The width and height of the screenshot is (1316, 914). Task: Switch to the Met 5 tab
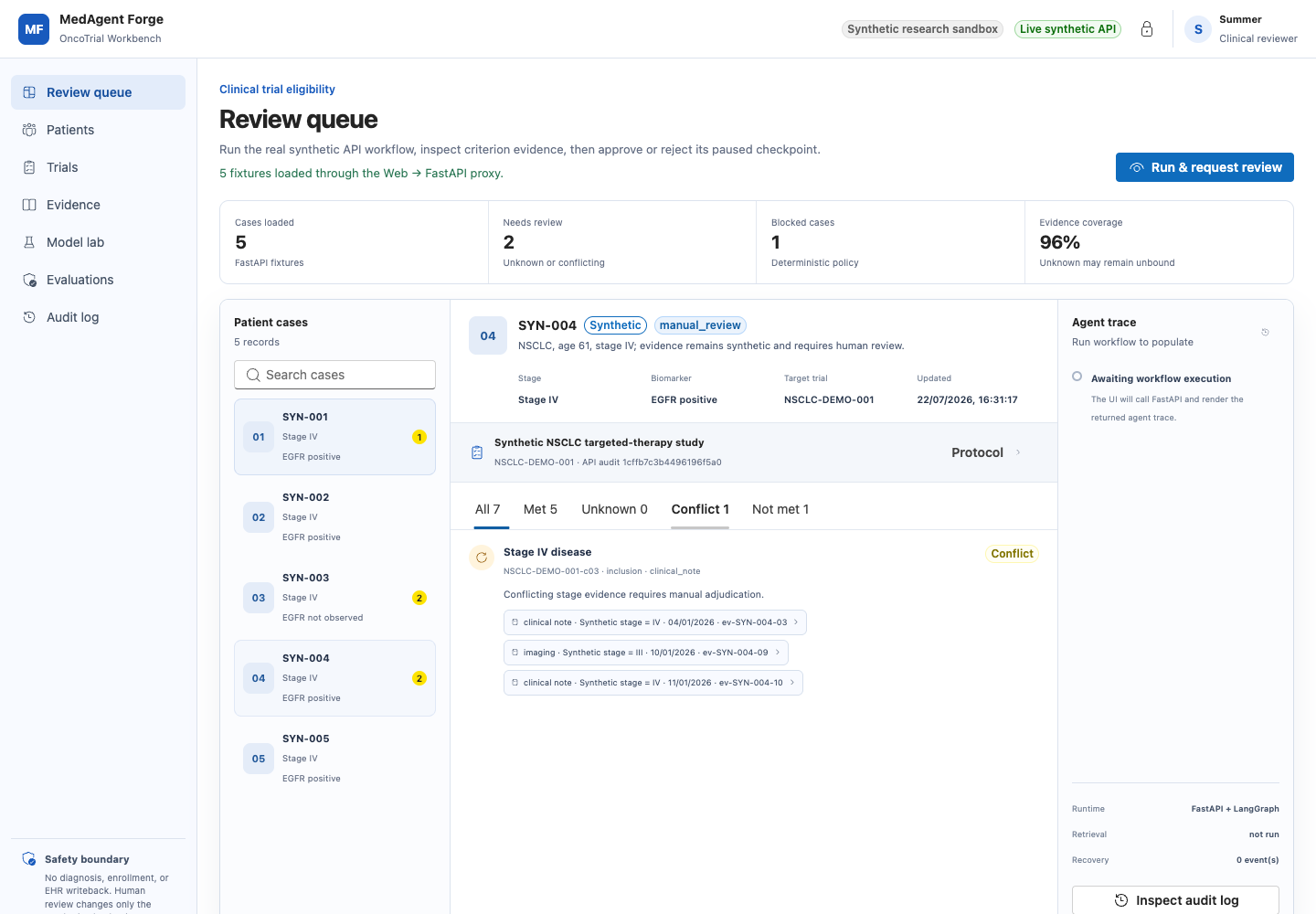pos(540,509)
